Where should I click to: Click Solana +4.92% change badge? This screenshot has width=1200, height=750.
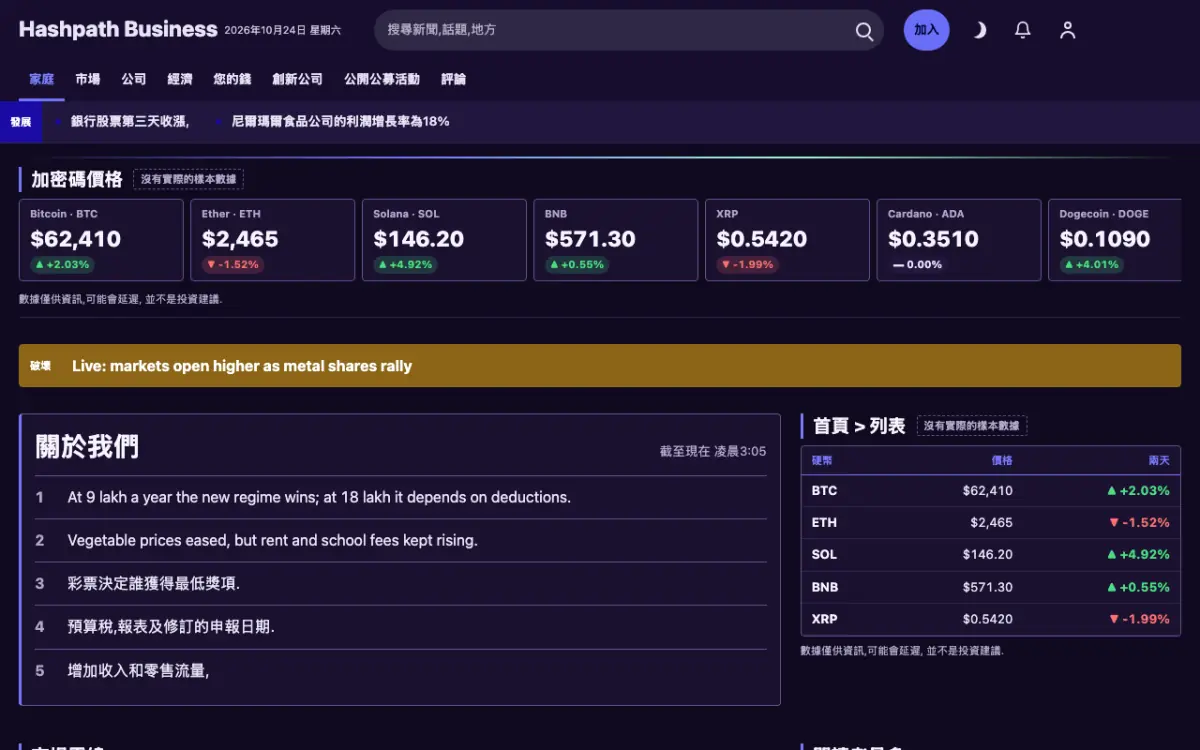(405, 265)
